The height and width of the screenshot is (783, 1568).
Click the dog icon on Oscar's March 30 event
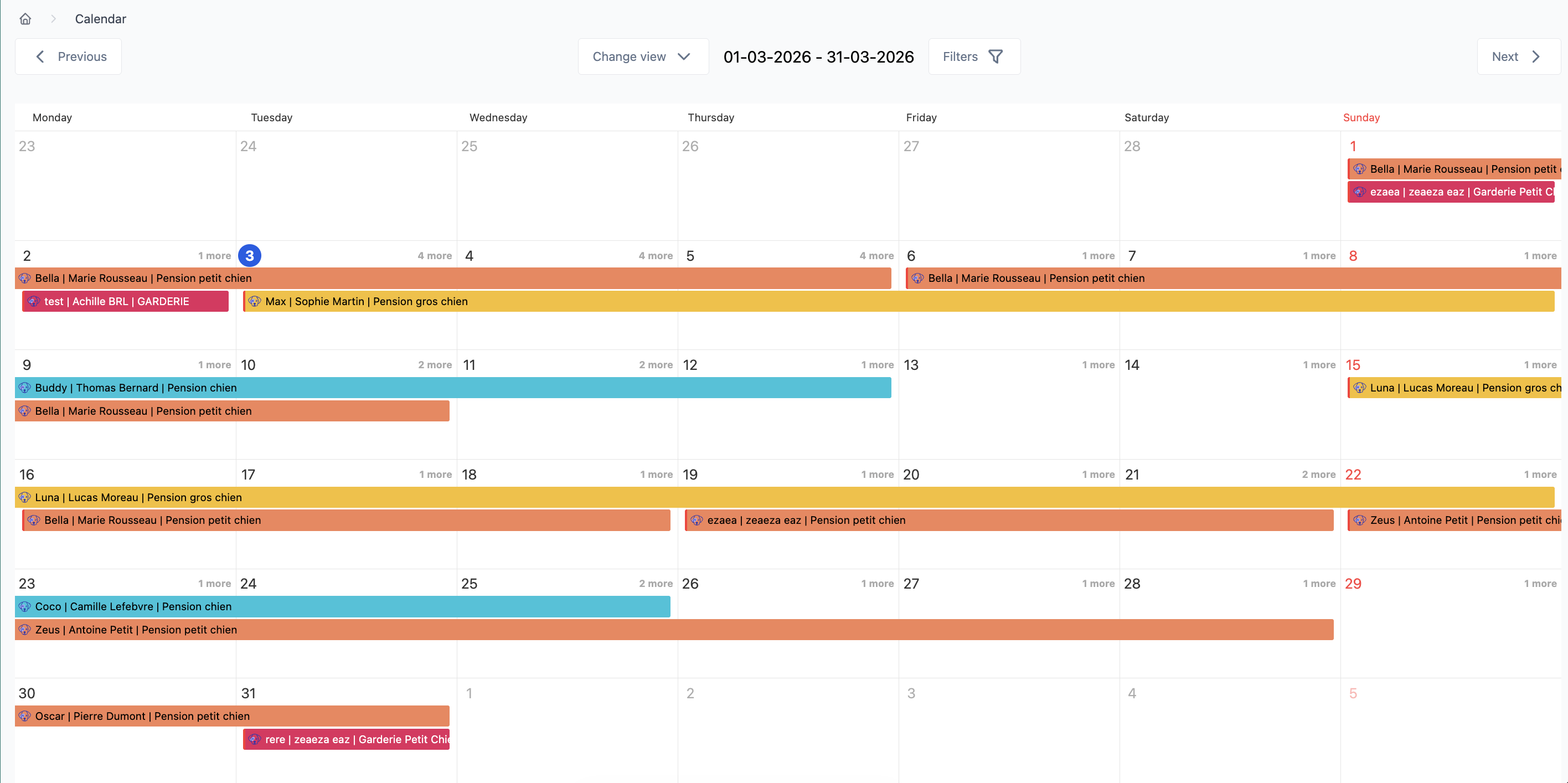coord(24,716)
